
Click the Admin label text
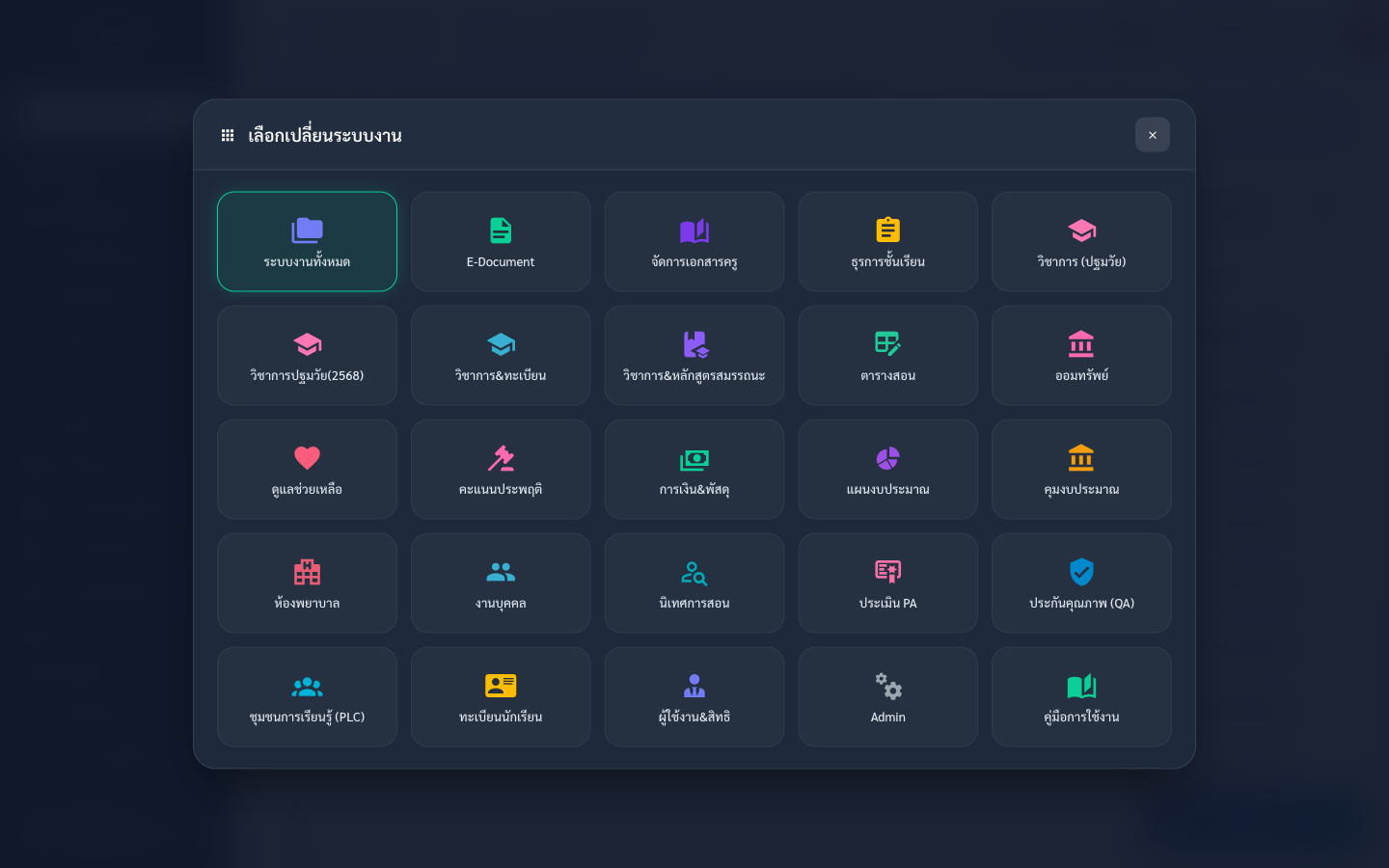pos(888,718)
